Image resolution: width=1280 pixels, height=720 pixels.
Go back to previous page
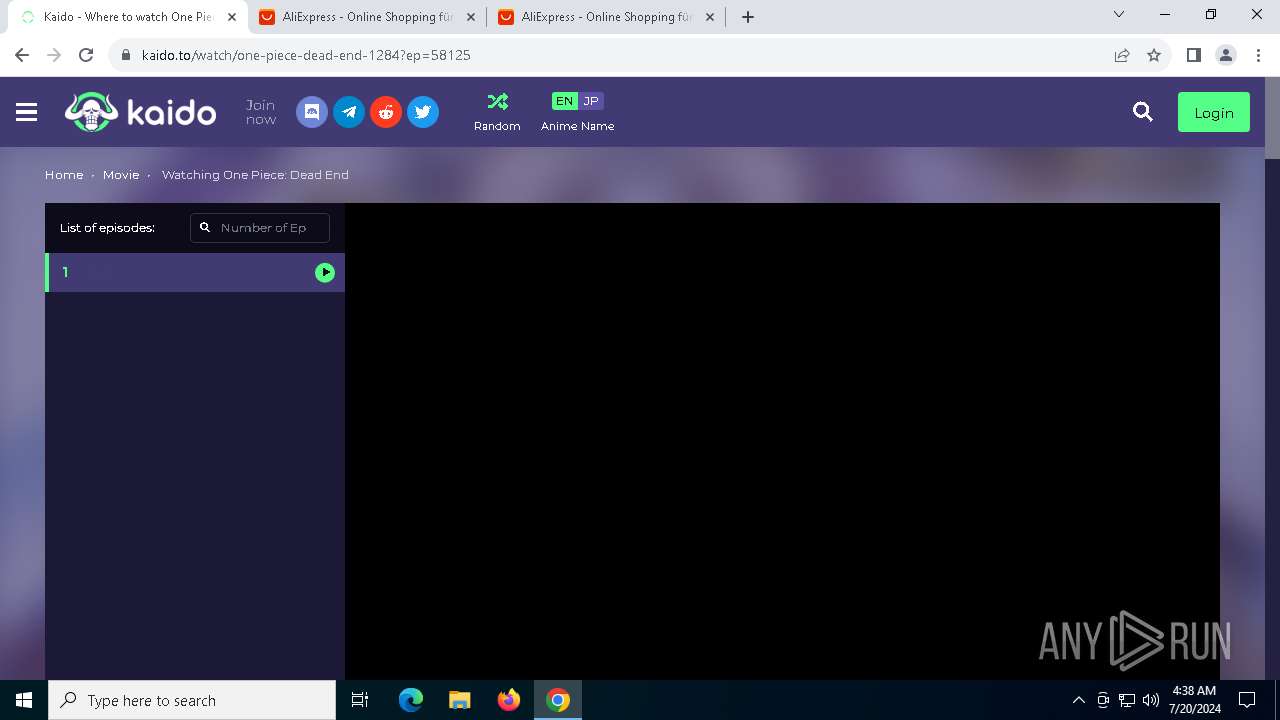click(x=22, y=55)
